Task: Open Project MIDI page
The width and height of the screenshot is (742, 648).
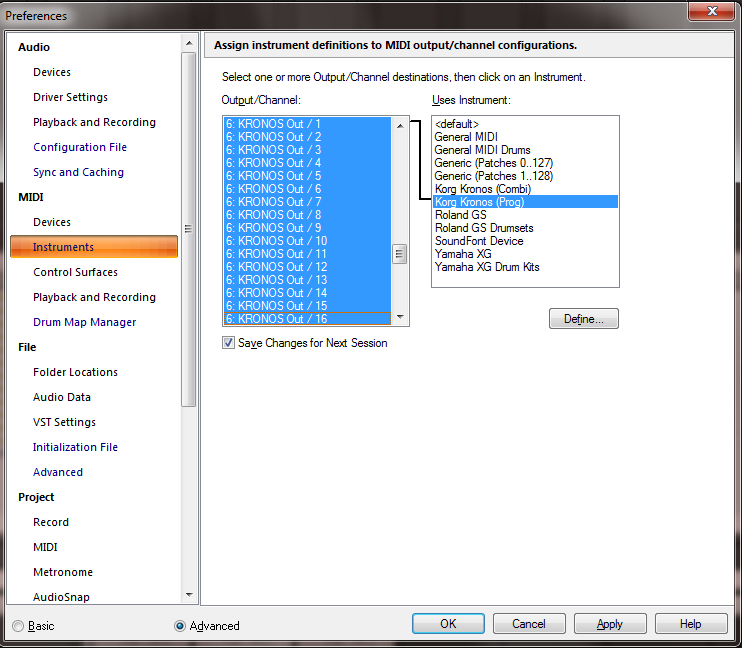Action: tap(45, 547)
